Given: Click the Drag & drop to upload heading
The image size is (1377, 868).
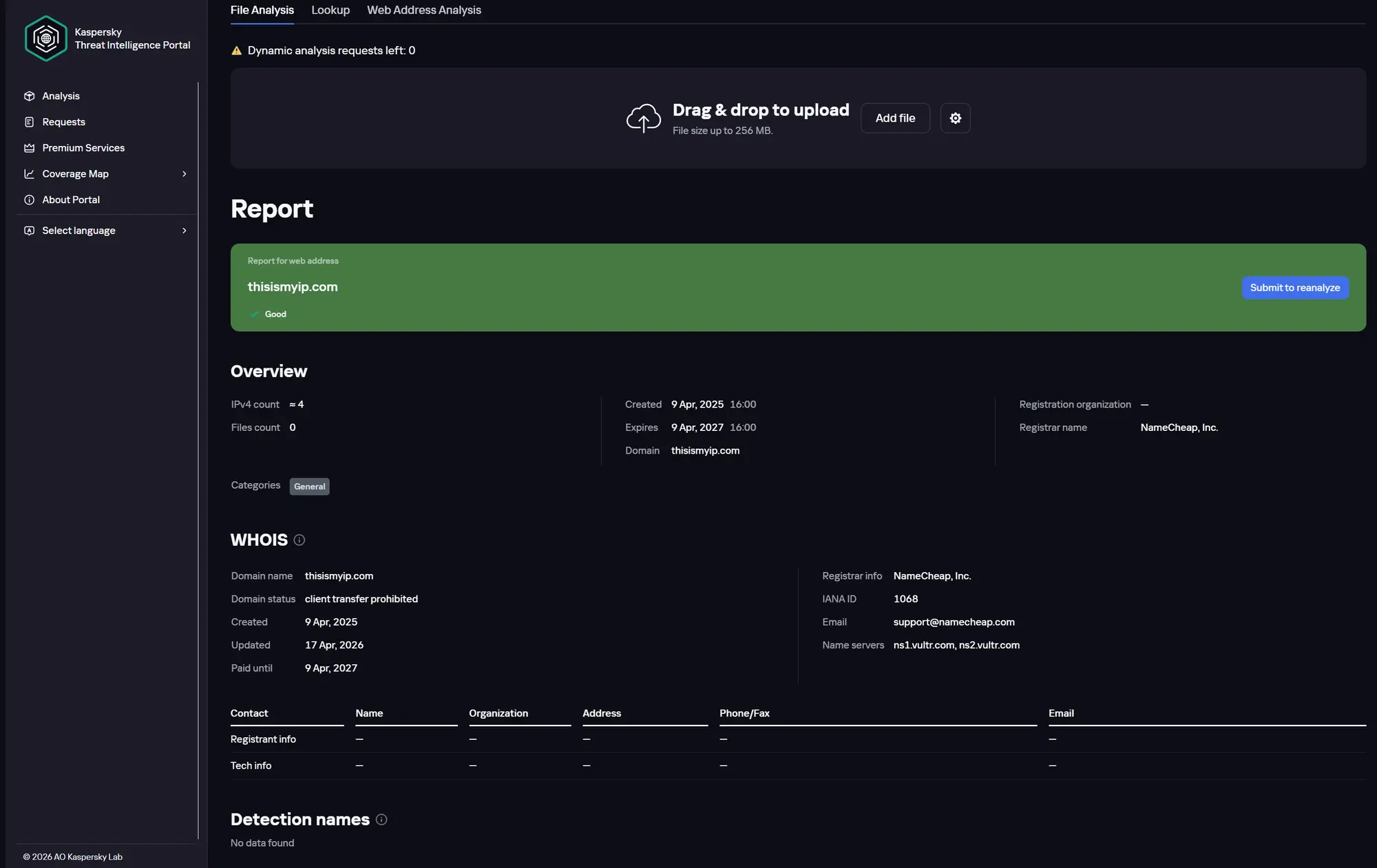Looking at the screenshot, I should pyautogui.click(x=761, y=110).
